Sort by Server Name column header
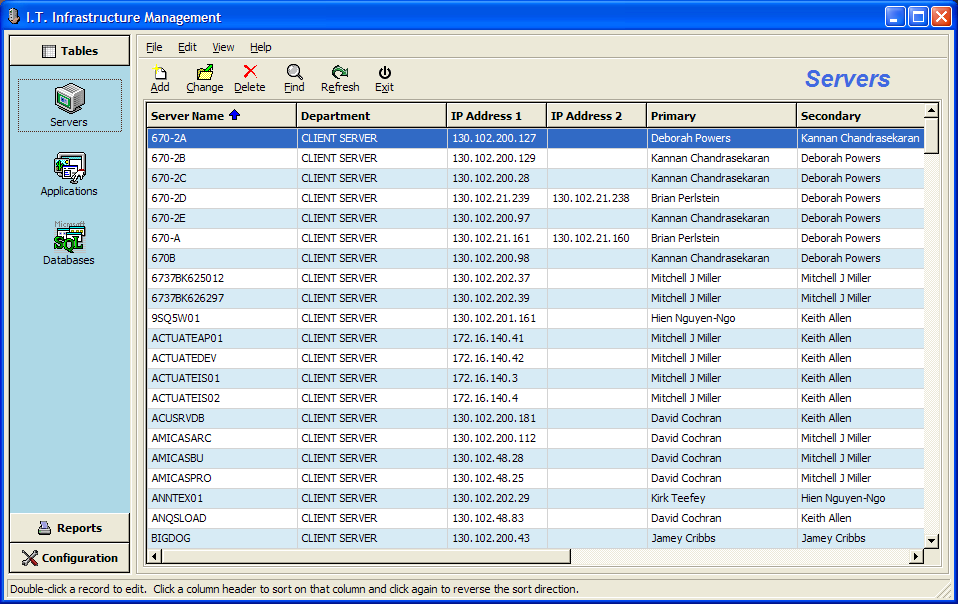 [221, 116]
